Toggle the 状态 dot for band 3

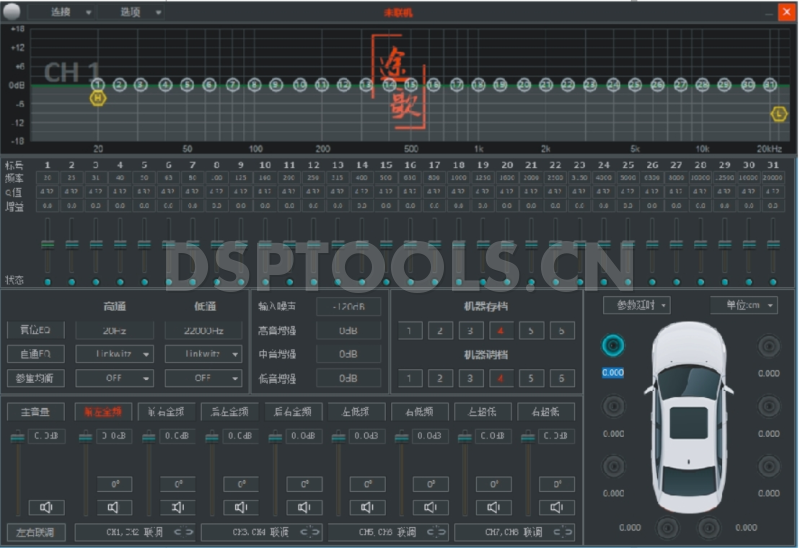[96, 282]
